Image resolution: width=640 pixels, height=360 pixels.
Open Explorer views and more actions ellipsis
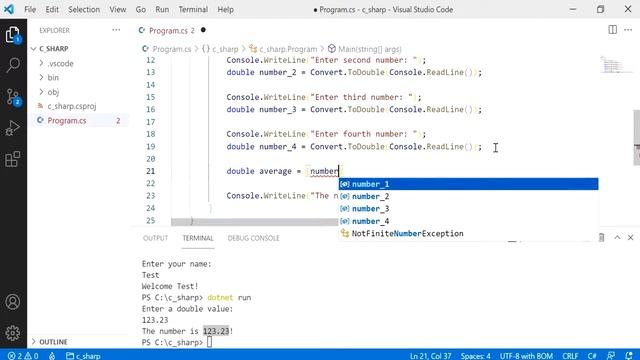click(x=116, y=30)
